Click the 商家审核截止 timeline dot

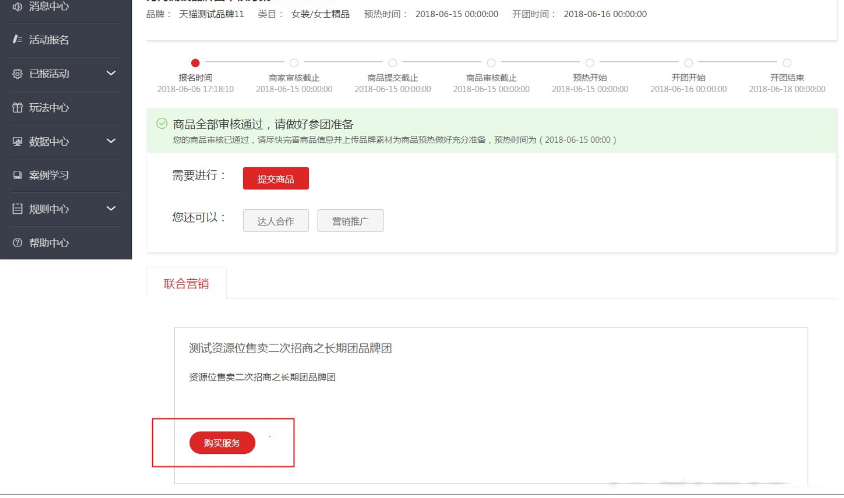pos(294,63)
